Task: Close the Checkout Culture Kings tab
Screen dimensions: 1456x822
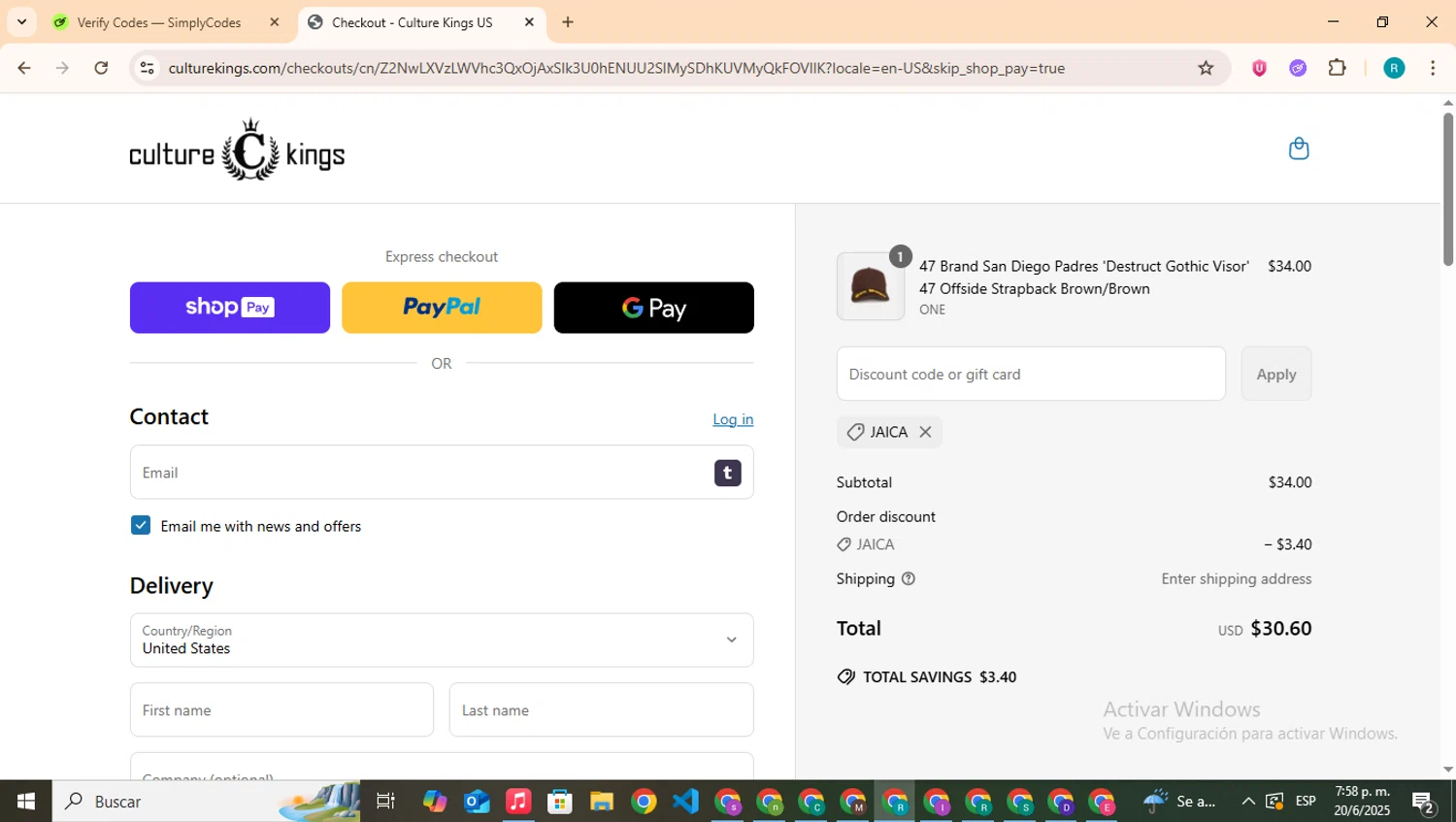Action: tap(529, 22)
